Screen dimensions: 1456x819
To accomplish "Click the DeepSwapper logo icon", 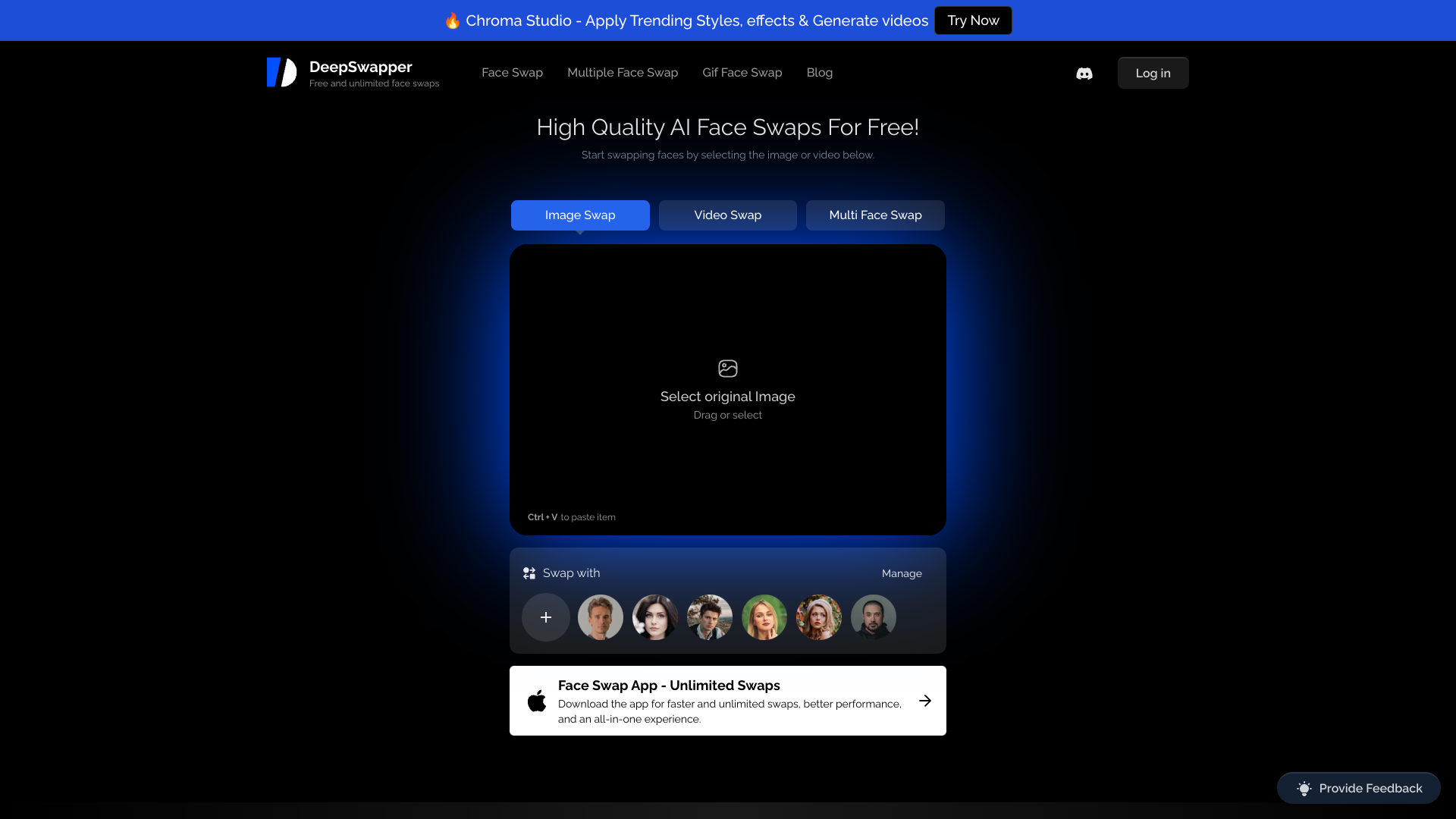I will pos(281,72).
